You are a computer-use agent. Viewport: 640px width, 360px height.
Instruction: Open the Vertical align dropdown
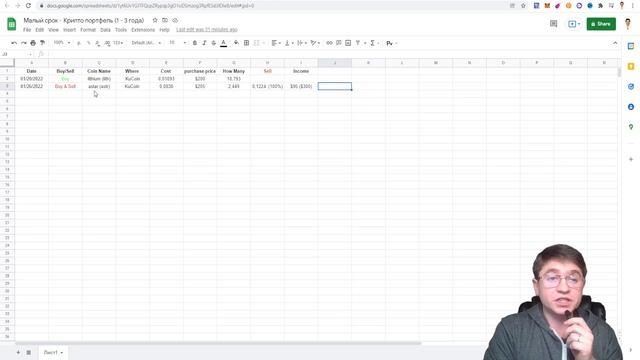point(289,43)
